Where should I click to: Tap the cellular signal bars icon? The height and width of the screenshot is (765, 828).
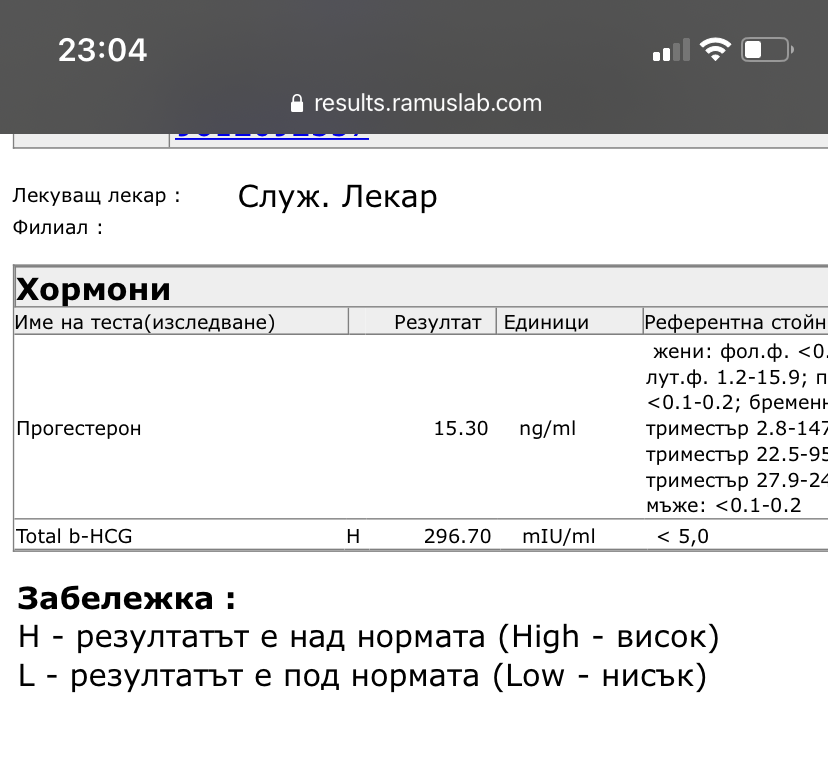tap(671, 50)
